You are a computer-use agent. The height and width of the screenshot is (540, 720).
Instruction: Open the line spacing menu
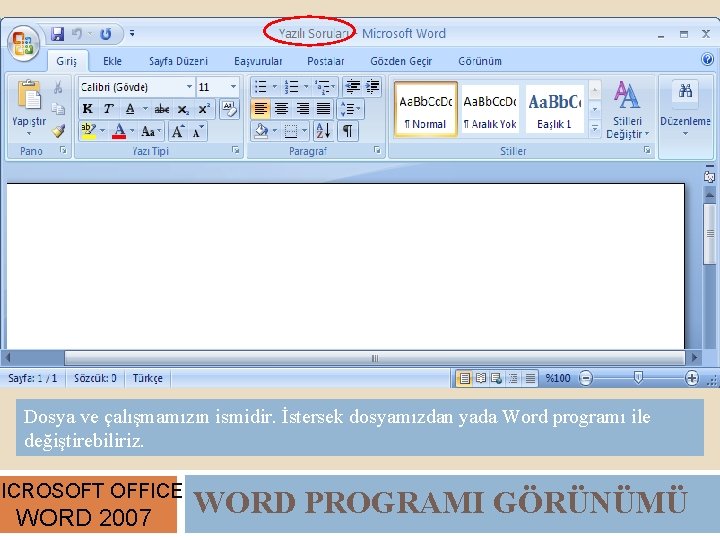click(350, 109)
